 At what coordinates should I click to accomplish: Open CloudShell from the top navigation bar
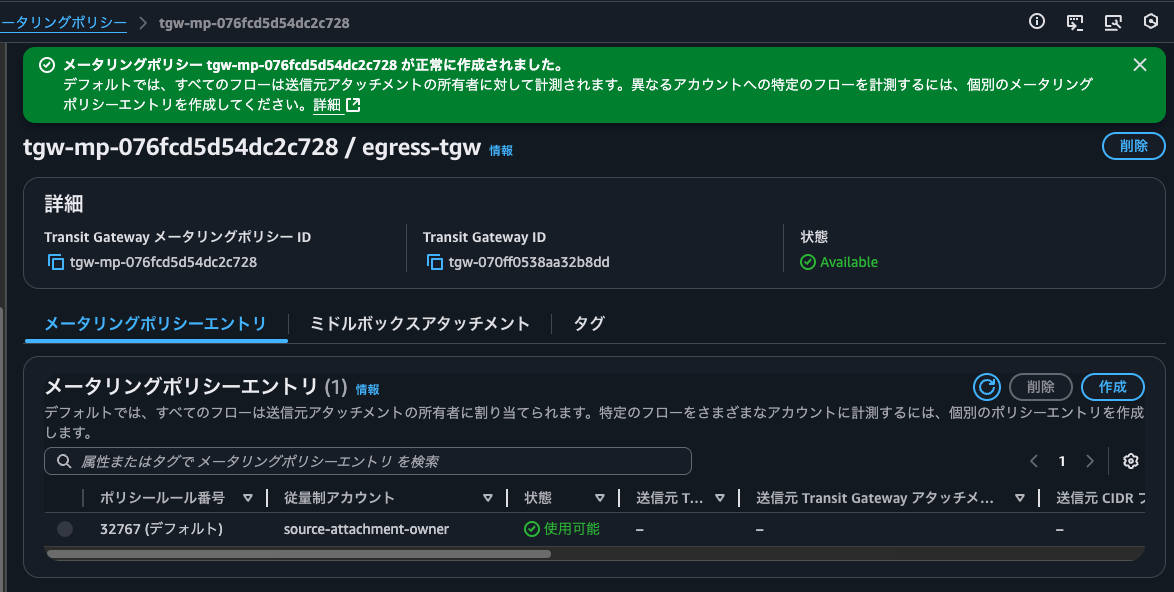click(1075, 21)
